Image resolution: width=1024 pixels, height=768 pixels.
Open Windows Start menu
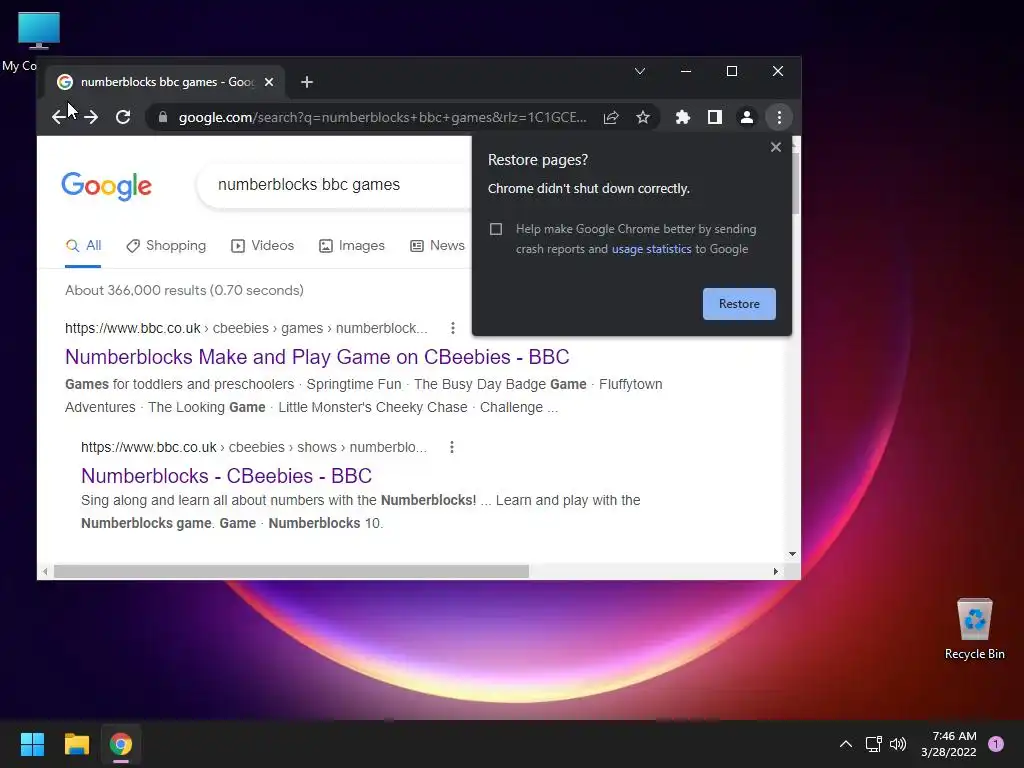pos(32,744)
